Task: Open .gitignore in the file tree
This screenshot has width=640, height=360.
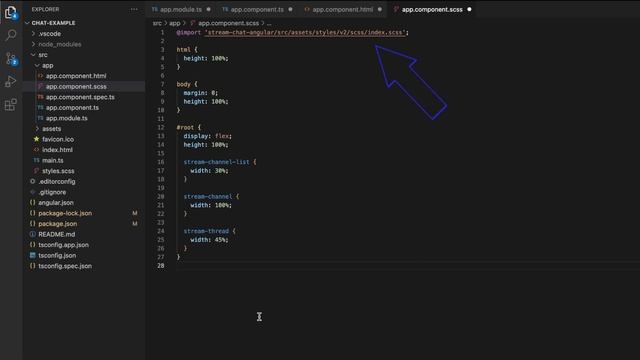Action: tap(52, 192)
